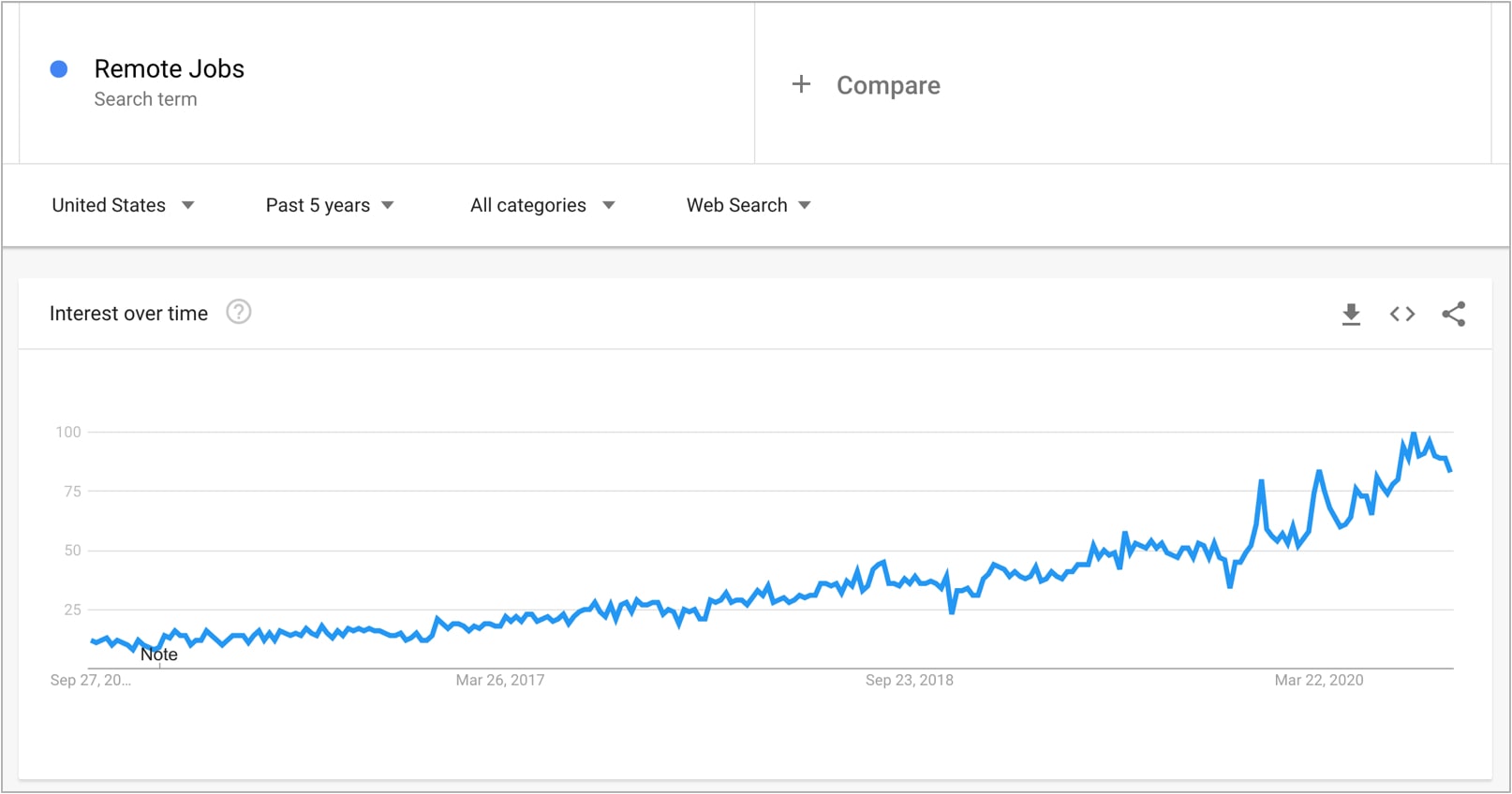The image size is (1512, 794).
Task: Open the Past 5 years time range dropdown
Action: (330, 205)
